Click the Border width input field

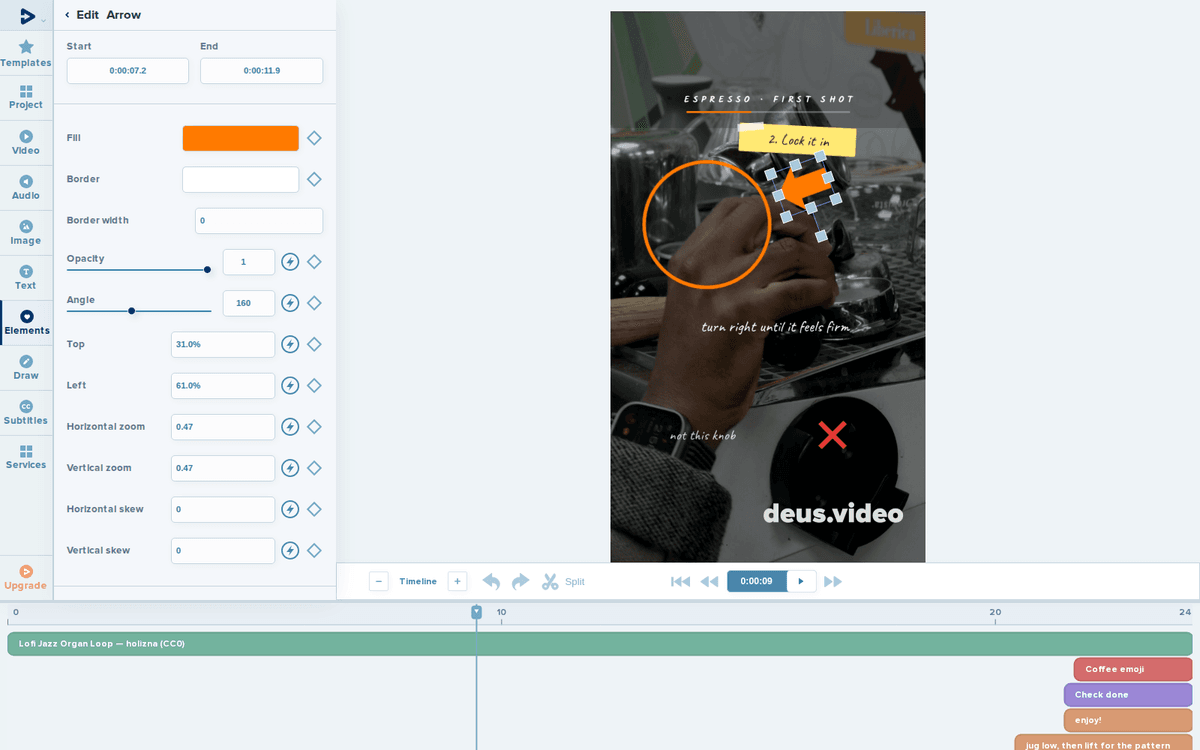[x=259, y=221]
